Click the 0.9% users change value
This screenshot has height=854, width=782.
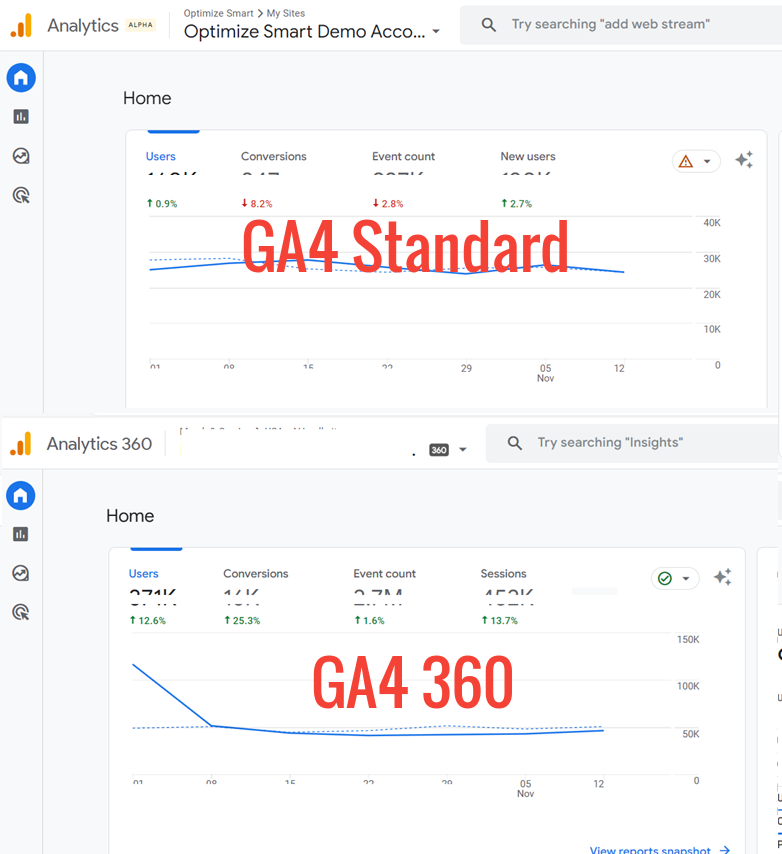click(162, 204)
